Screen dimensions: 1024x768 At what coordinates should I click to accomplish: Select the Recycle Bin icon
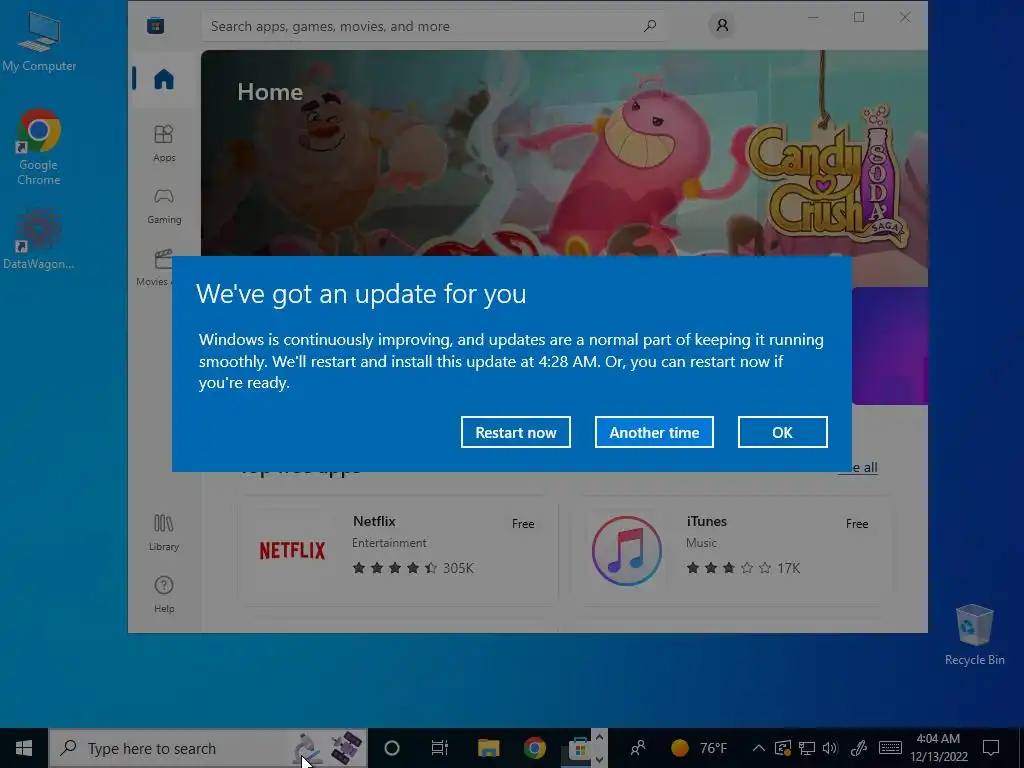click(x=974, y=635)
